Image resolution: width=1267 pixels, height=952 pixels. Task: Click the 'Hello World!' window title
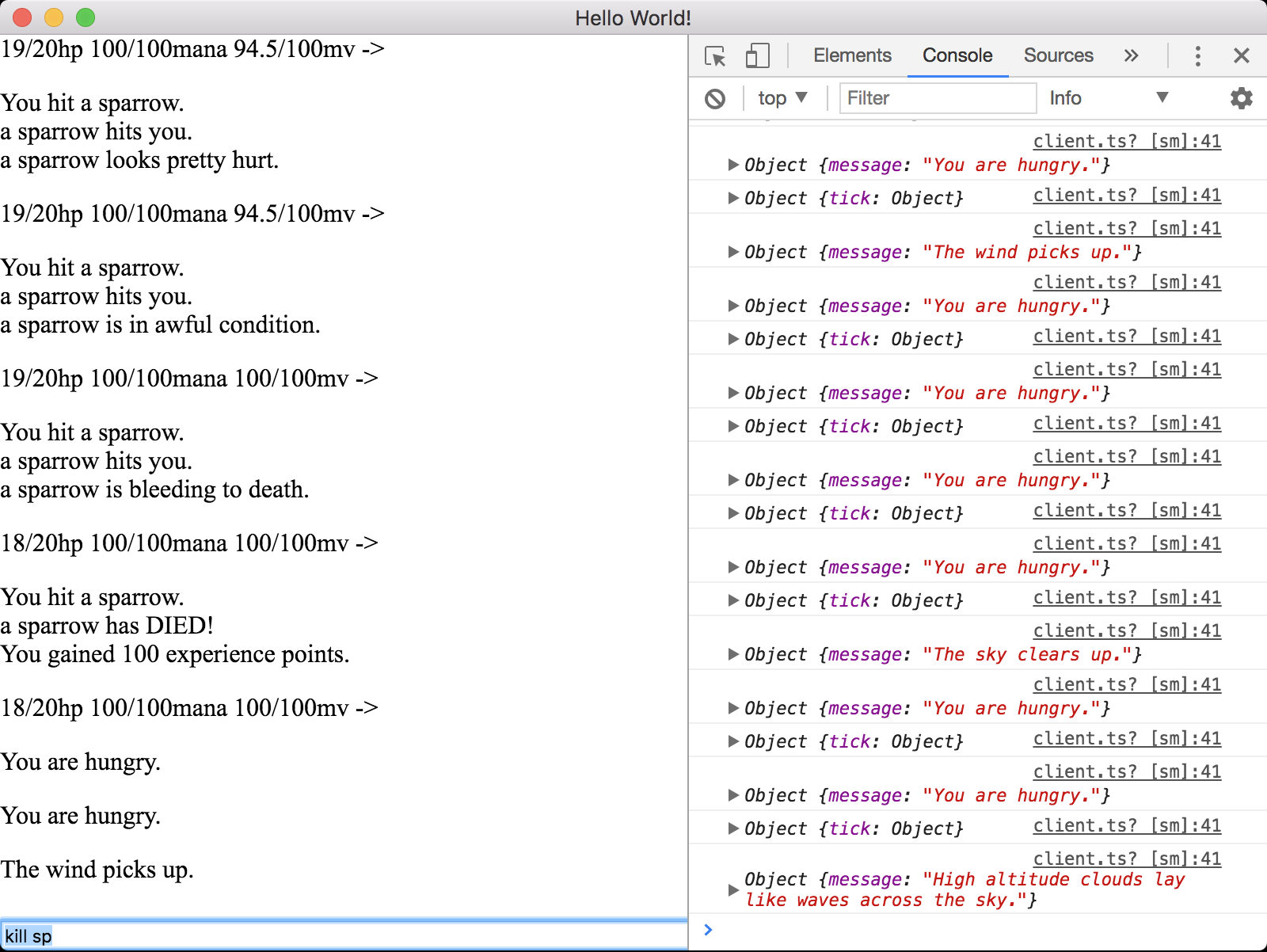click(x=633, y=17)
